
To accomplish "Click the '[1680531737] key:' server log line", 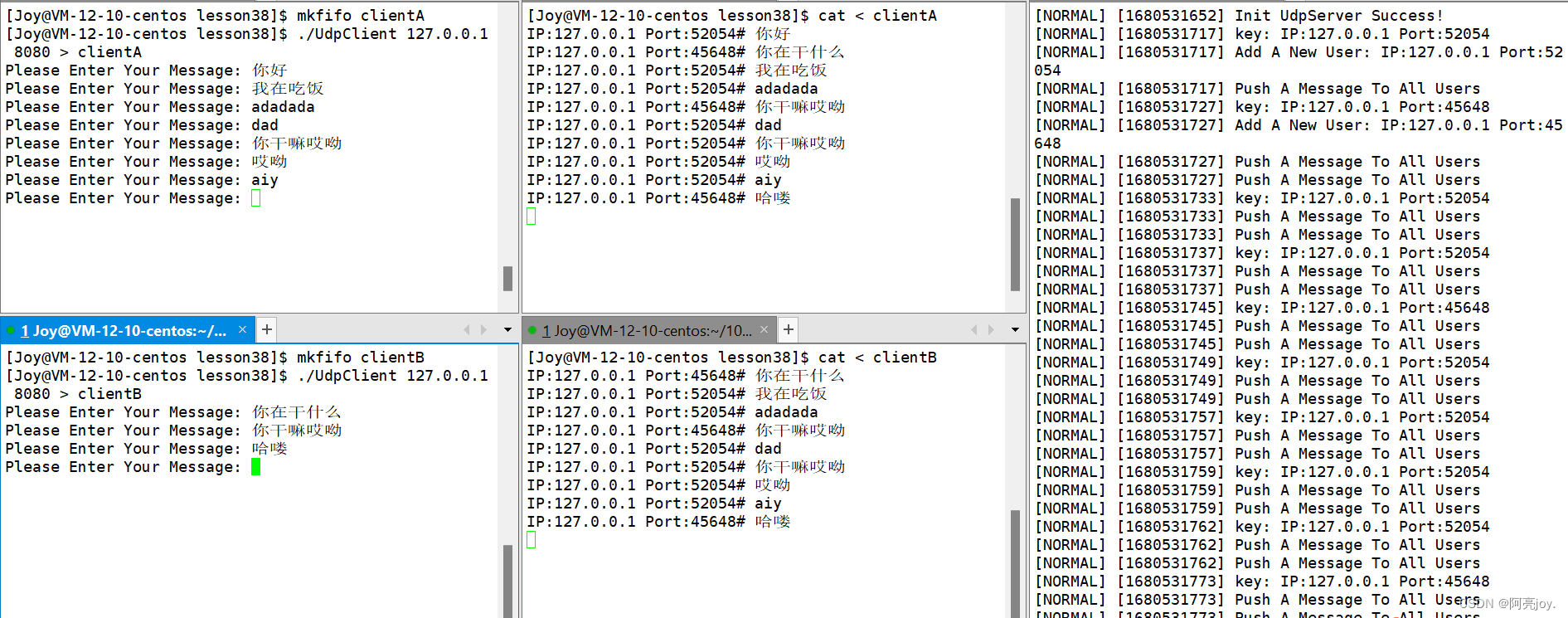I will [x=1262, y=253].
